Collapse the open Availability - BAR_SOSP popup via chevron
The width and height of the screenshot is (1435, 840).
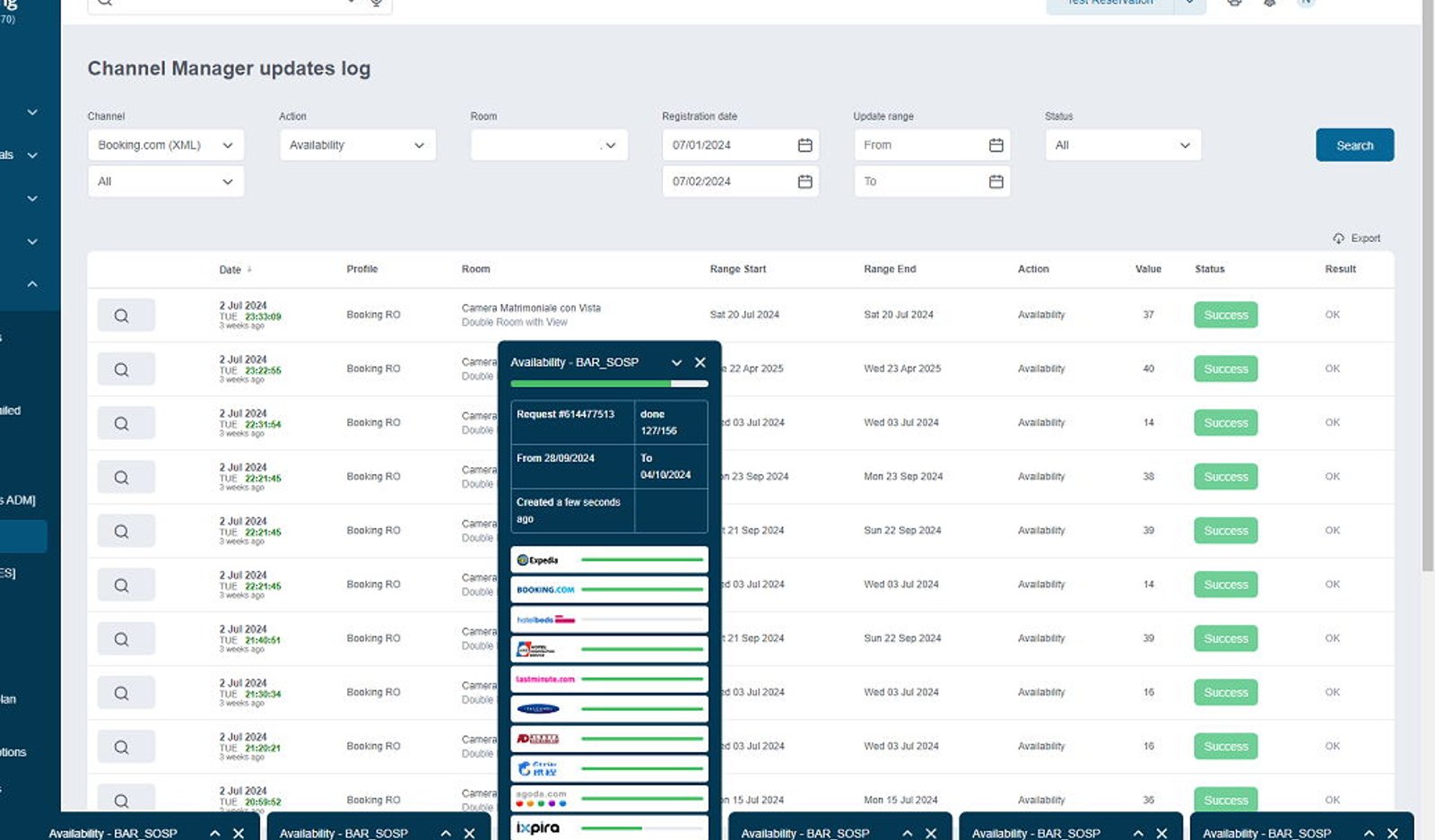click(676, 362)
